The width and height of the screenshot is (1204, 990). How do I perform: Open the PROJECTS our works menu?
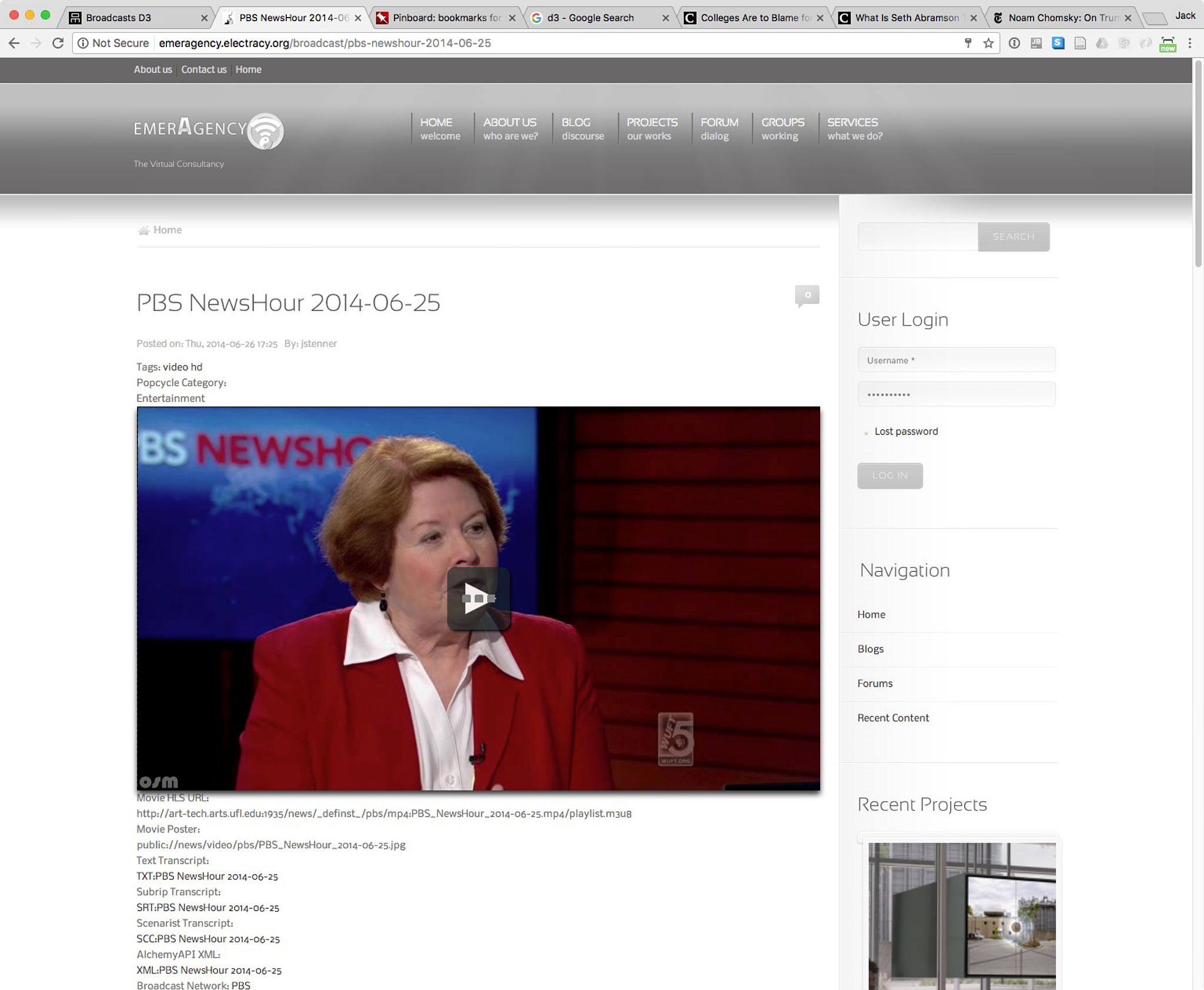(x=651, y=128)
